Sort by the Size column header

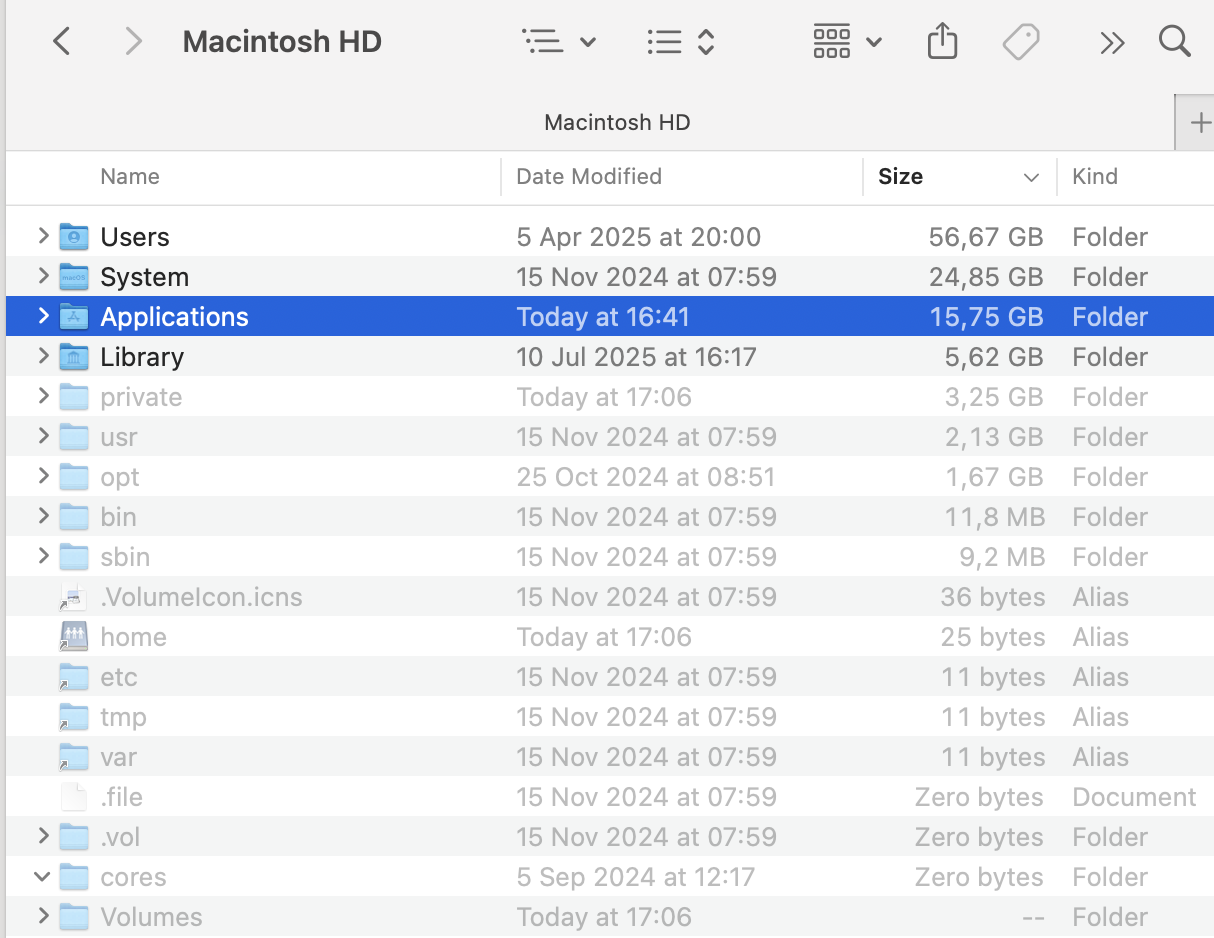click(x=900, y=177)
